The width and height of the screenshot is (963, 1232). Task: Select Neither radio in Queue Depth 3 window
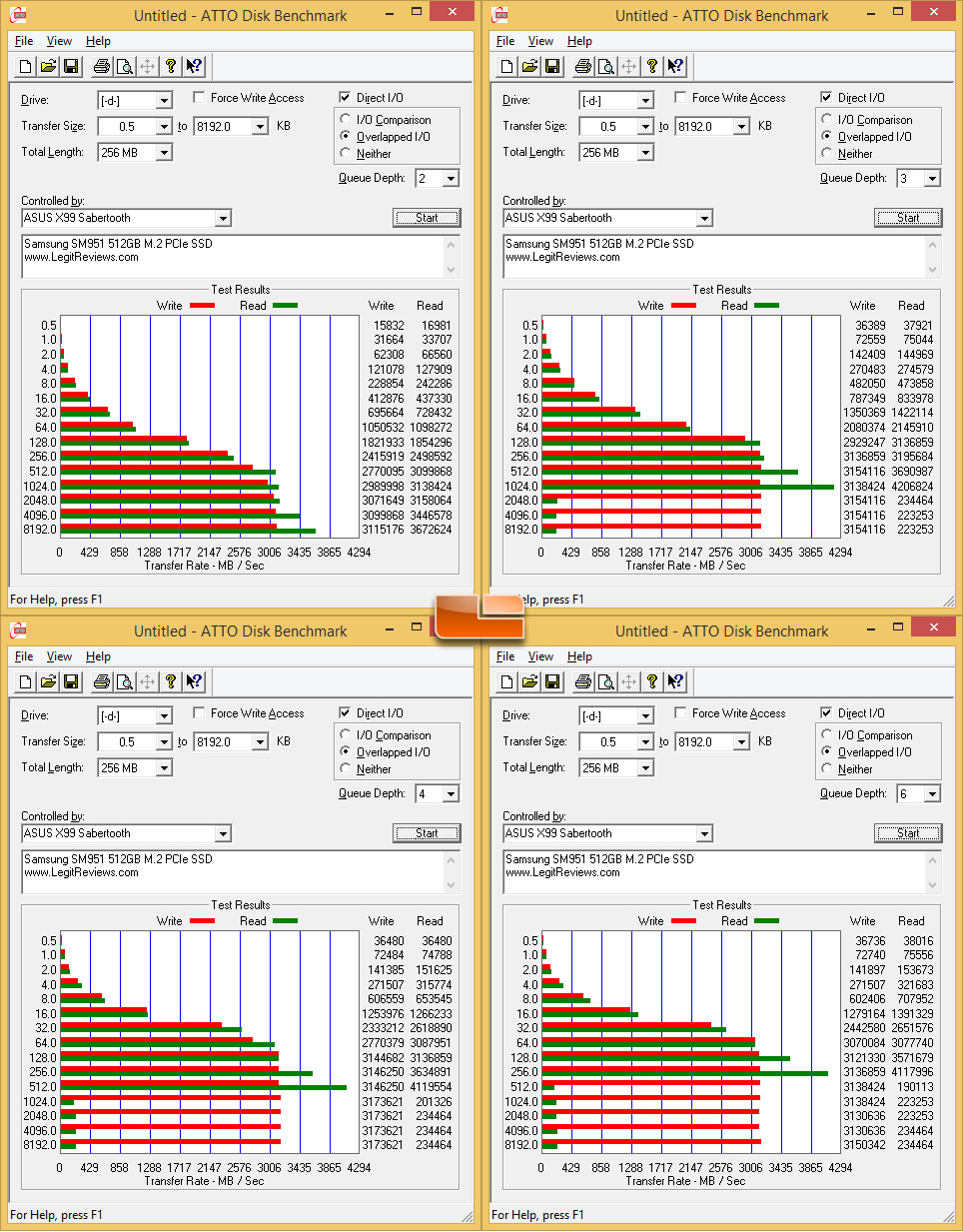pyautogui.click(x=827, y=153)
